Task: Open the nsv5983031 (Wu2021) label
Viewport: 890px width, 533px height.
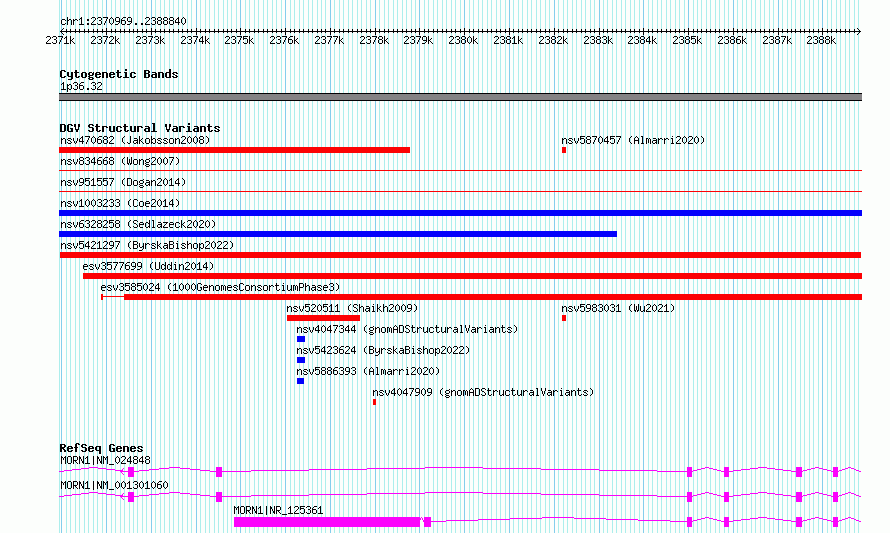Action: point(618,308)
